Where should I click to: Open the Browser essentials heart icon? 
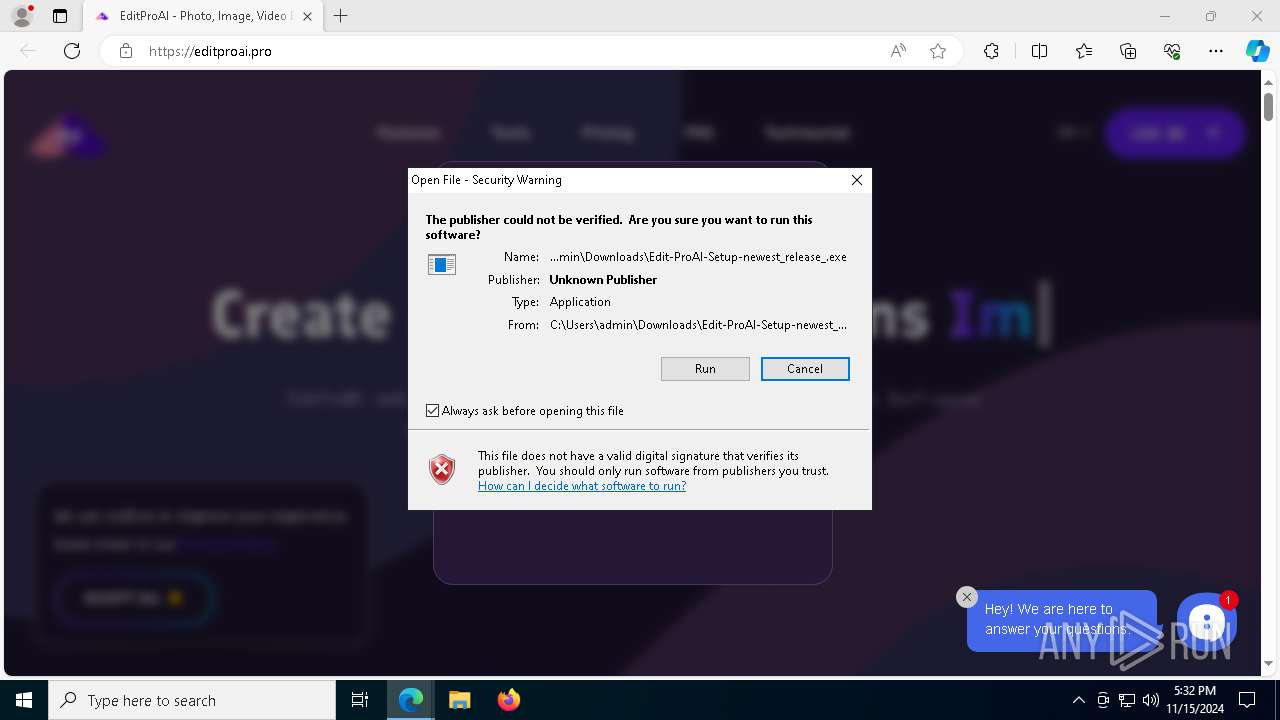click(x=1172, y=51)
